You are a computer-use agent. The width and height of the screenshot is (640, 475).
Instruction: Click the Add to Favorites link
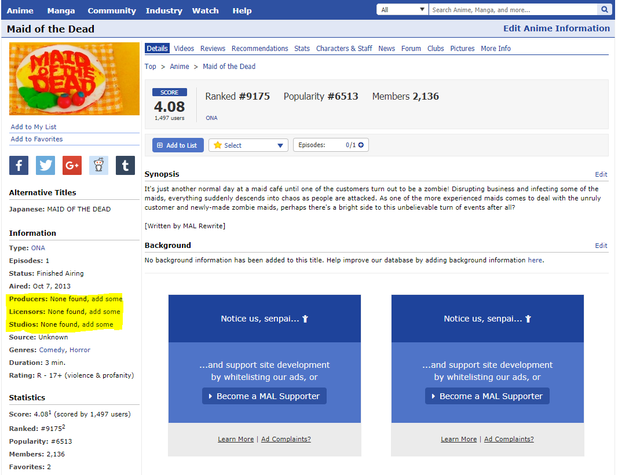tap(37, 139)
